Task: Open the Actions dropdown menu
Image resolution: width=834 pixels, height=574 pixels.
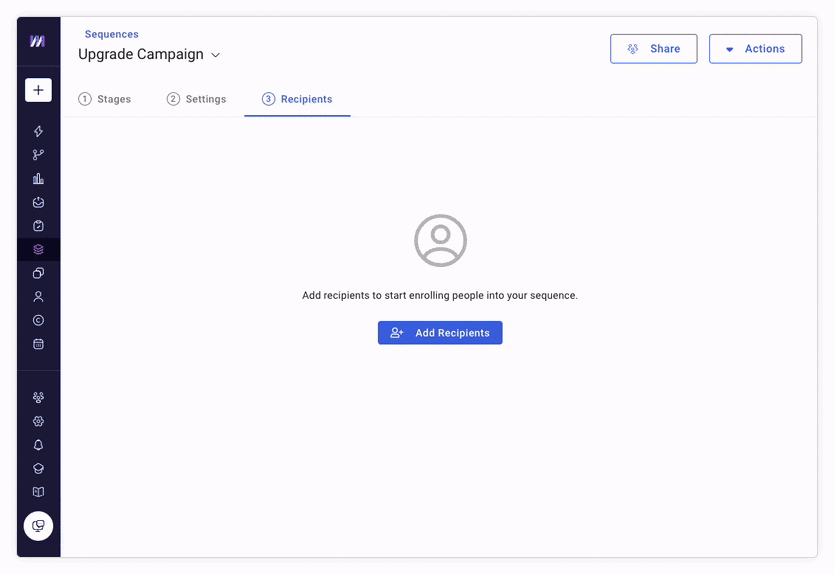Action: pyautogui.click(x=755, y=49)
